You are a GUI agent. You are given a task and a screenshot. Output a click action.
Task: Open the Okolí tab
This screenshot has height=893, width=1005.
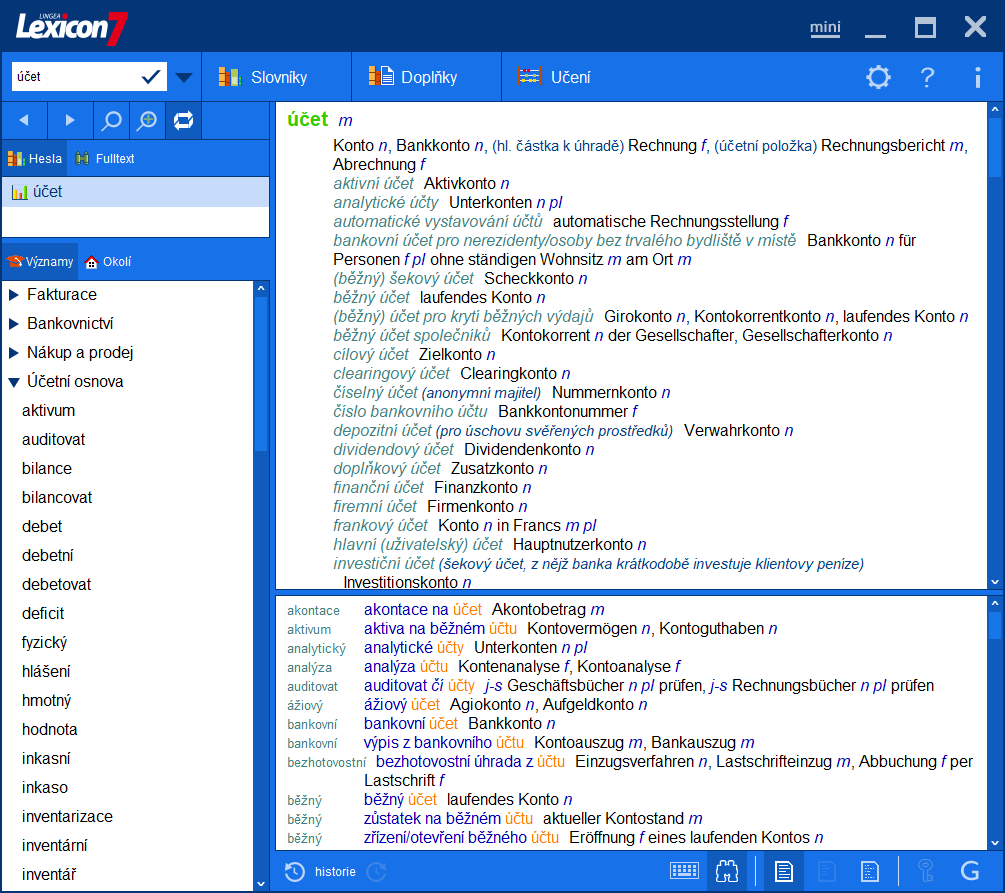(107, 261)
